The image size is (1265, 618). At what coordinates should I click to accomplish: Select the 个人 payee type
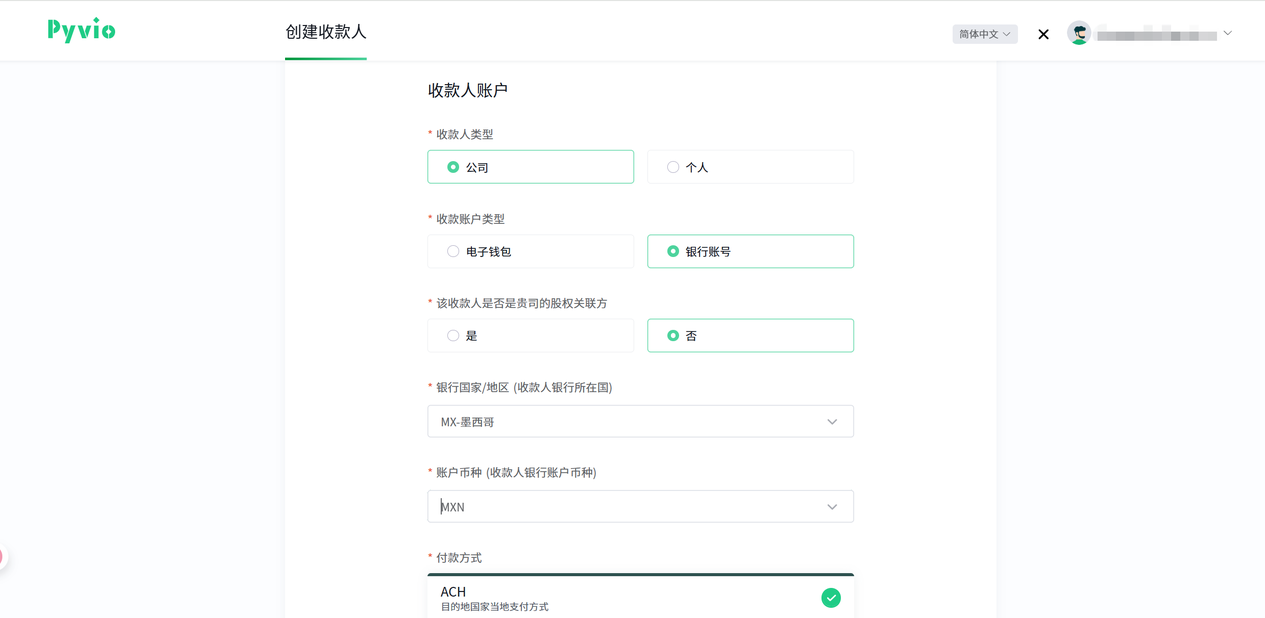coord(750,167)
